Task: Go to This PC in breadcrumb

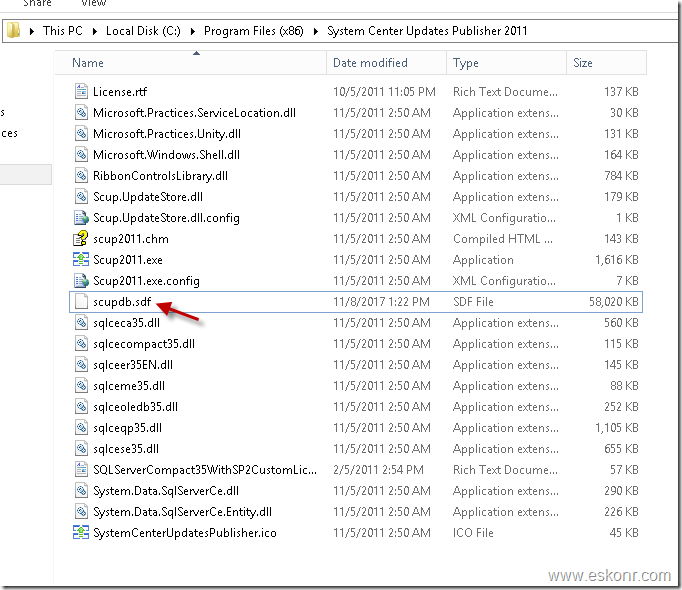Action: [63, 31]
